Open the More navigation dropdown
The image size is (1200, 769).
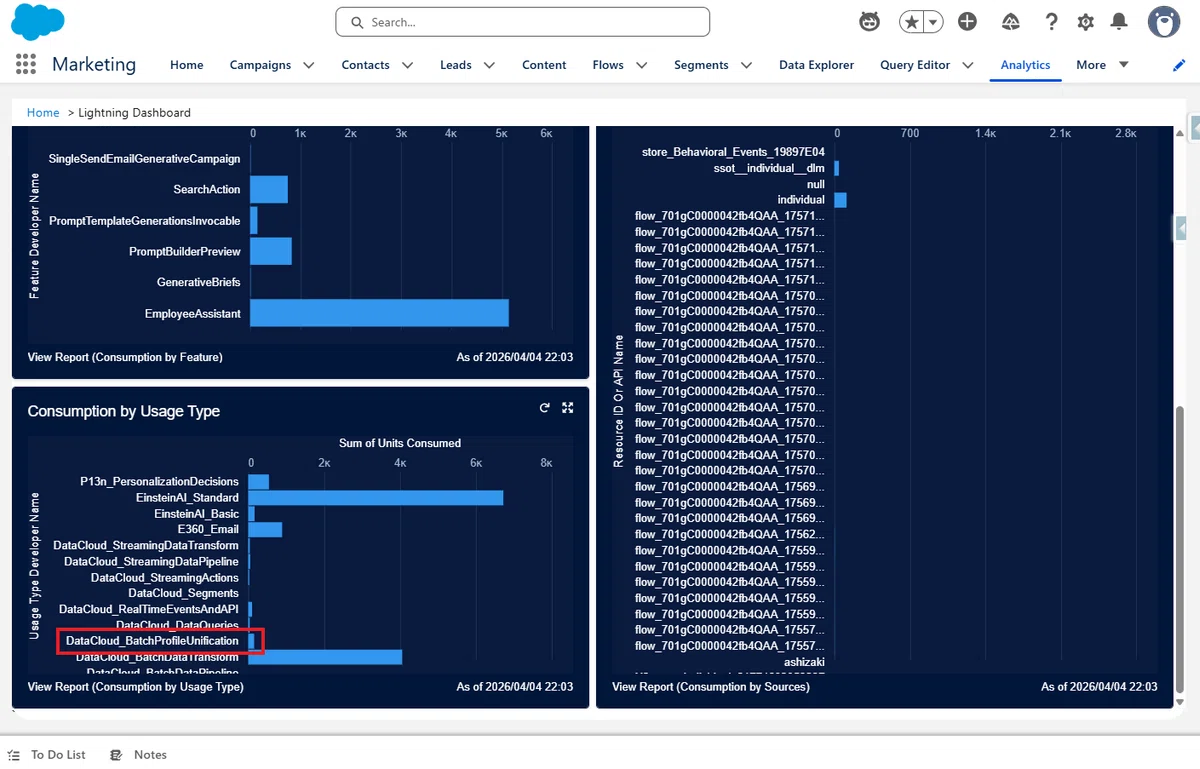coord(1102,65)
